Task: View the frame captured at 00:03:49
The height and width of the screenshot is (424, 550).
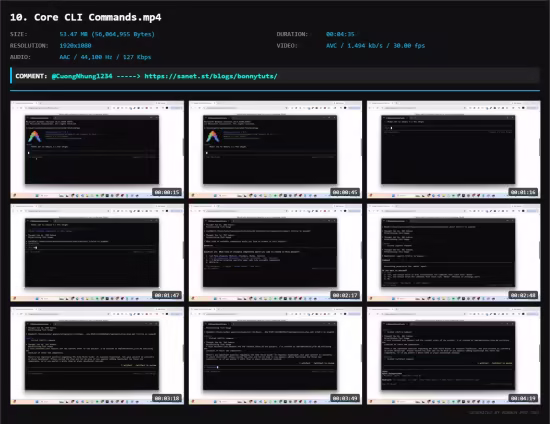Action: (275, 356)
